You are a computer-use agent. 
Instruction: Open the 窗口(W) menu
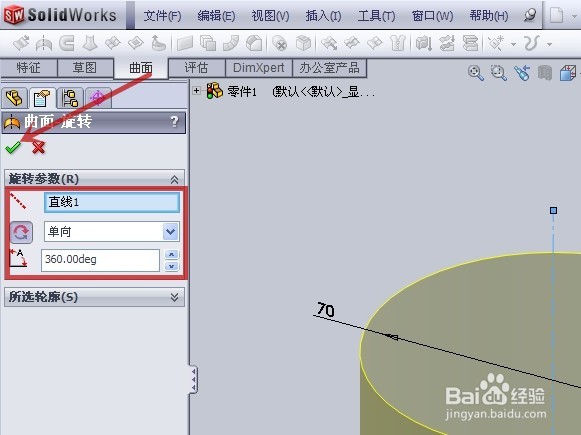tap(432, 16)
